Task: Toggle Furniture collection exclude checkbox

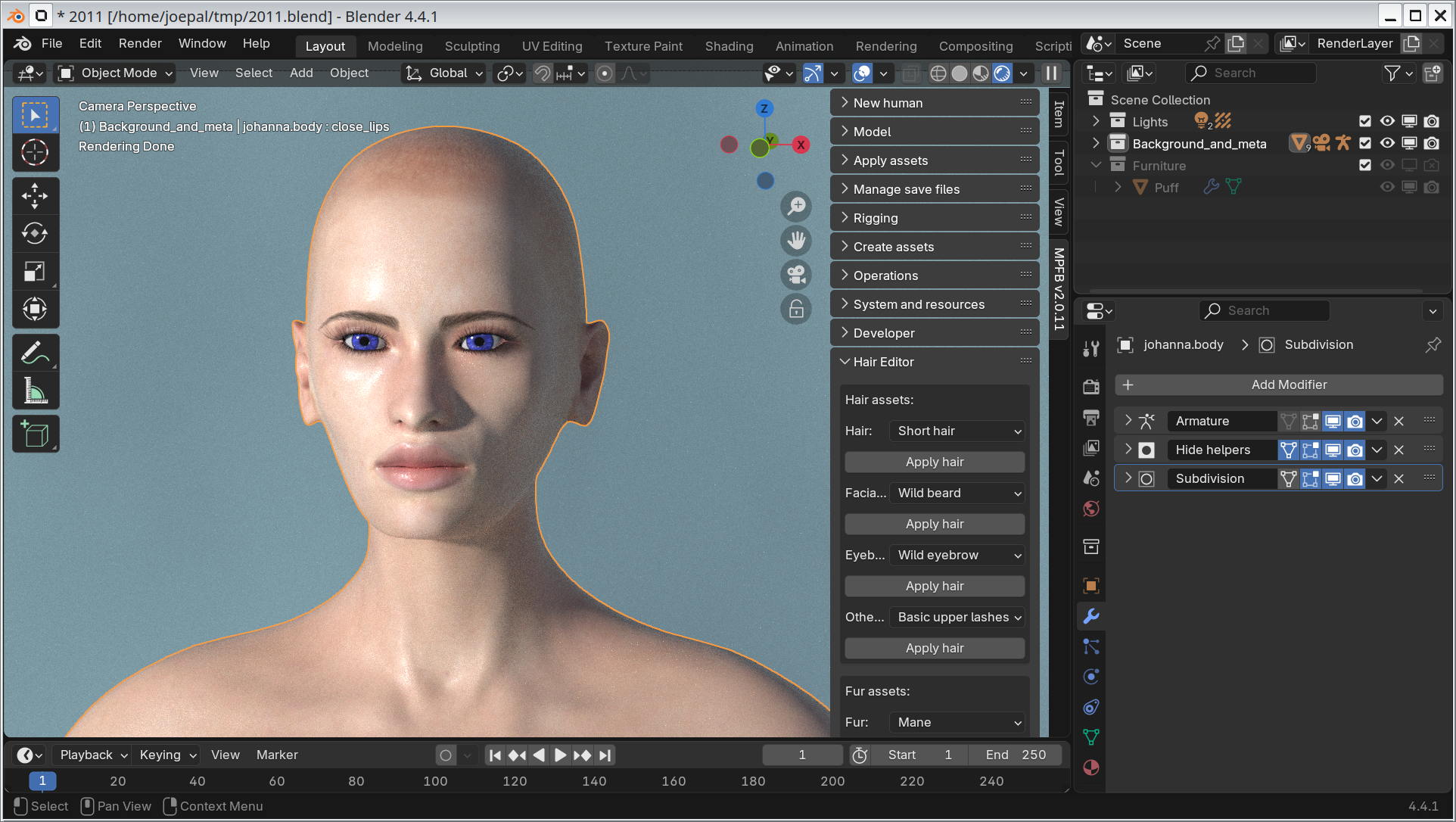Action: click(x=1365, y=165)
